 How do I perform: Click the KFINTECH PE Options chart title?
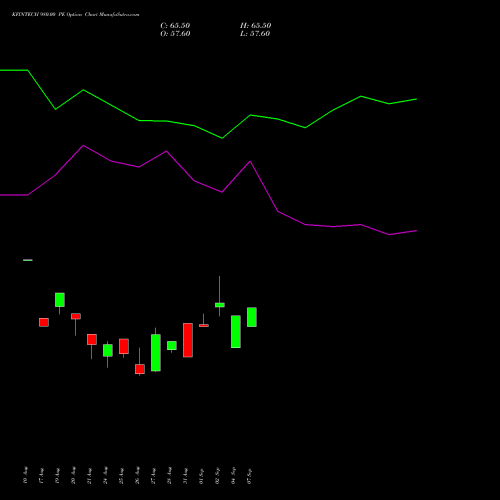(76, 15)
